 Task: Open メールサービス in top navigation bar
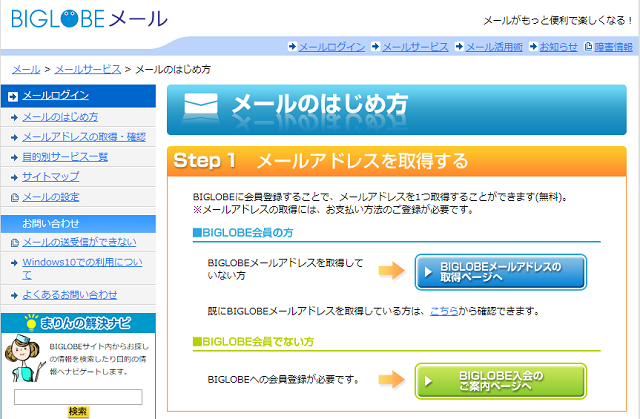coord(415,47)
